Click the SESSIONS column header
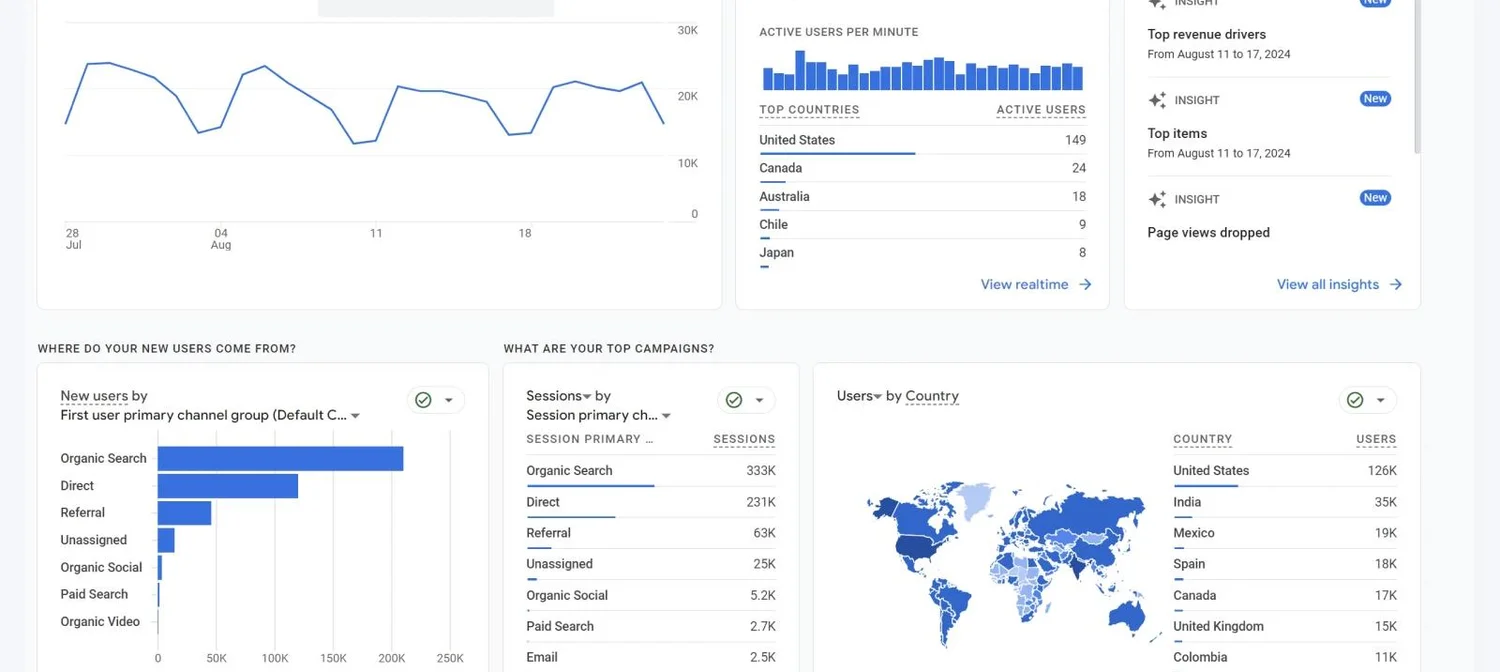1500x672 pixels. pos(744,439)
